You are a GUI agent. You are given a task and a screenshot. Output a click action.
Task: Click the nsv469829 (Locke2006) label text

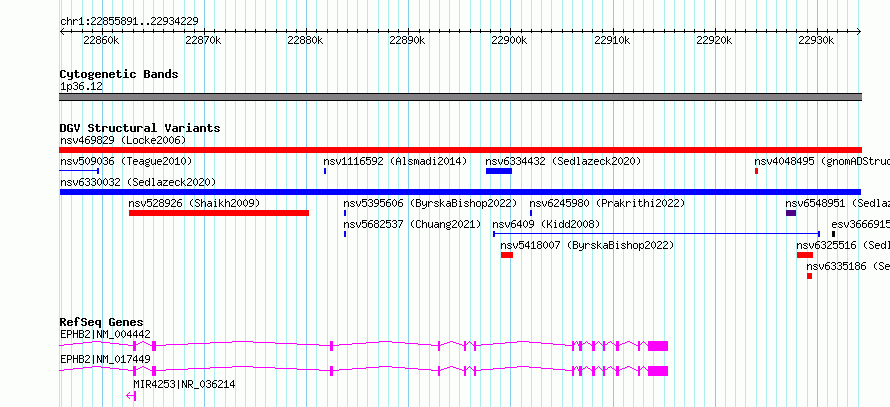point(123,140)
